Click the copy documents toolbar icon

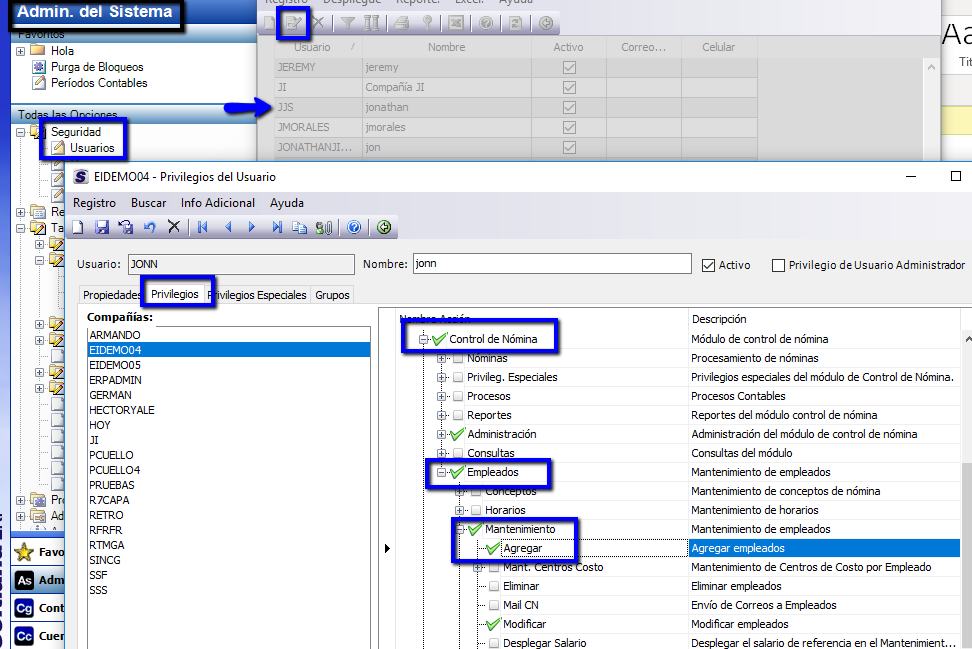(299, 227)
